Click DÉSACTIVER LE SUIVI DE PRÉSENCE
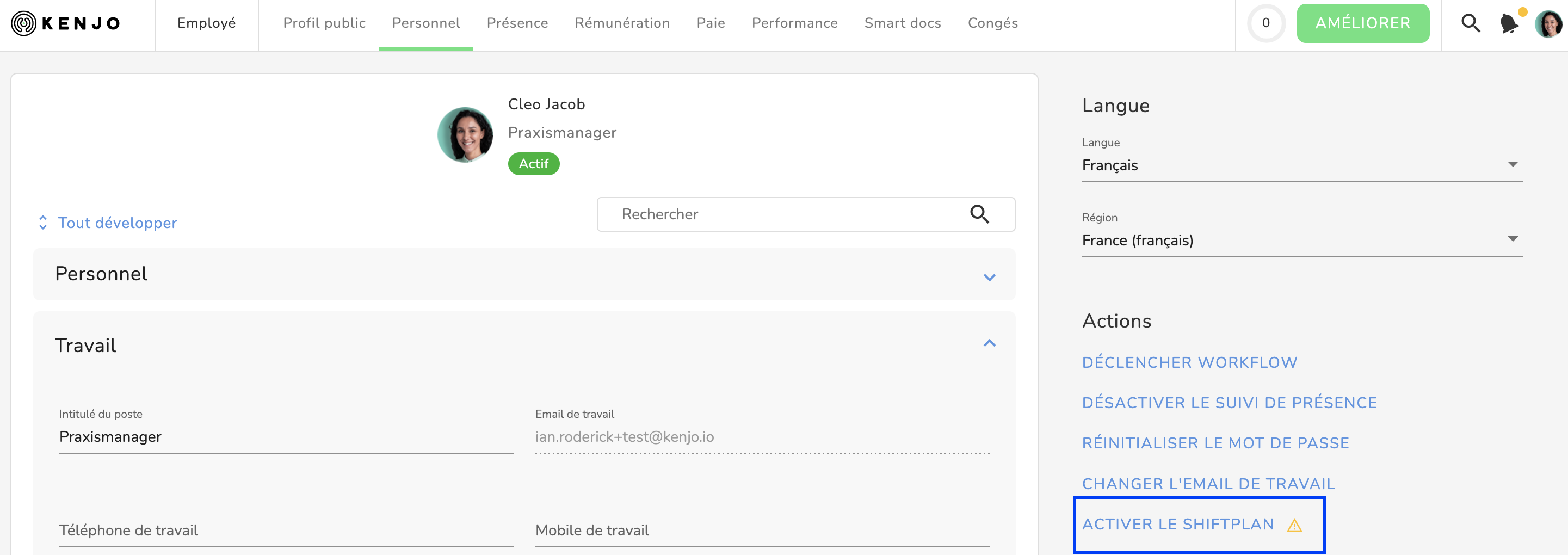1568x555 pixels. [x=1229, y=403]
